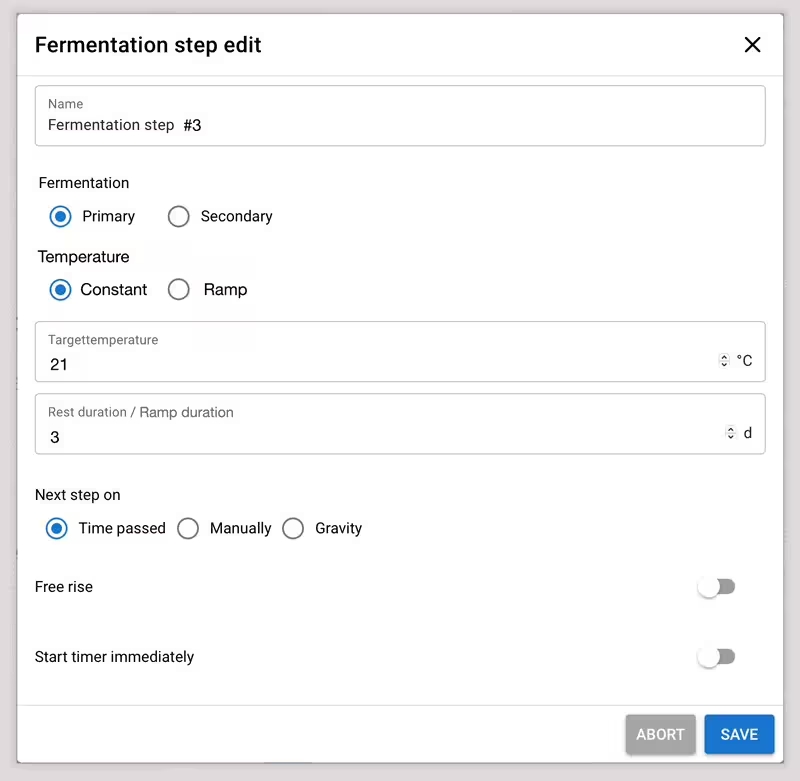Decrease rest duration with down arrow

coord(731,437)
